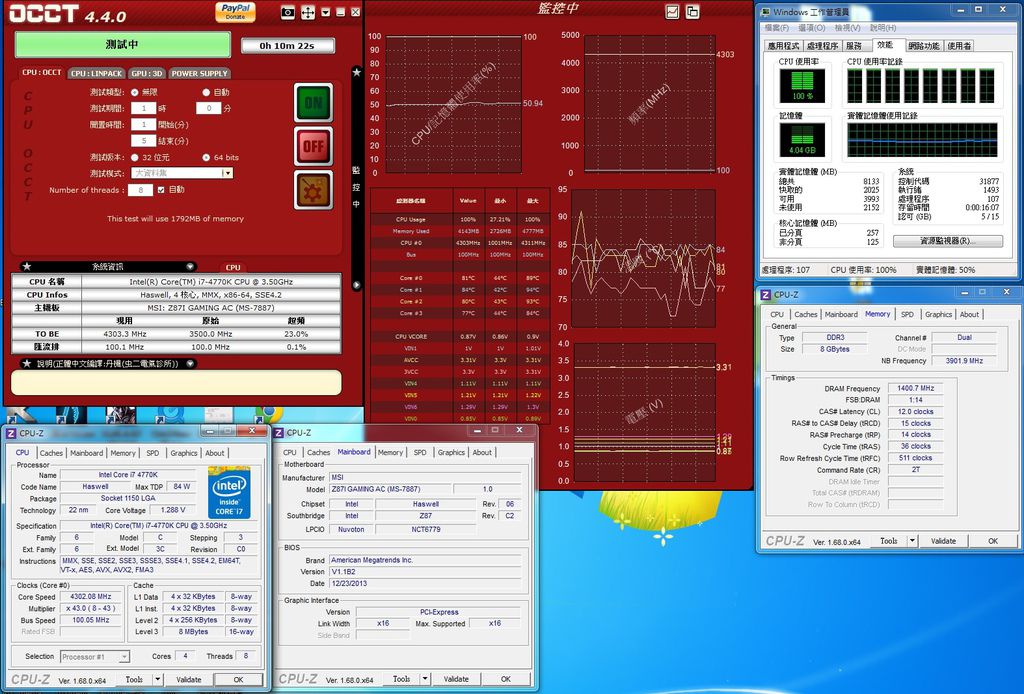Open the 處理程序 tab in Task Manager
1024x694 pixels.
click(x=822, y=46)
